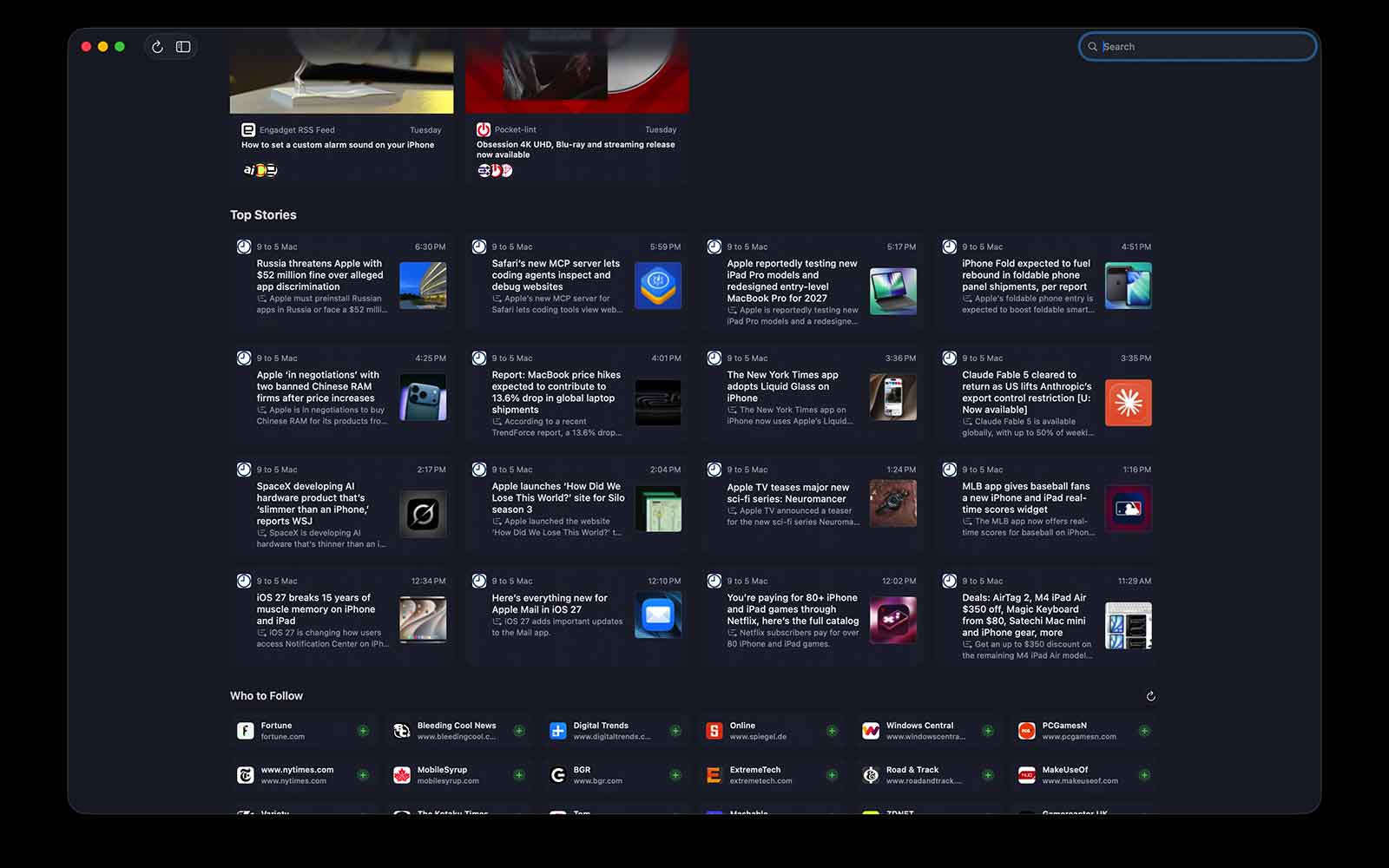Image resolution: width=1389 pixels, height=868 pixels.
Task: Click the BGR logo icon
Action: pos(558,775)
